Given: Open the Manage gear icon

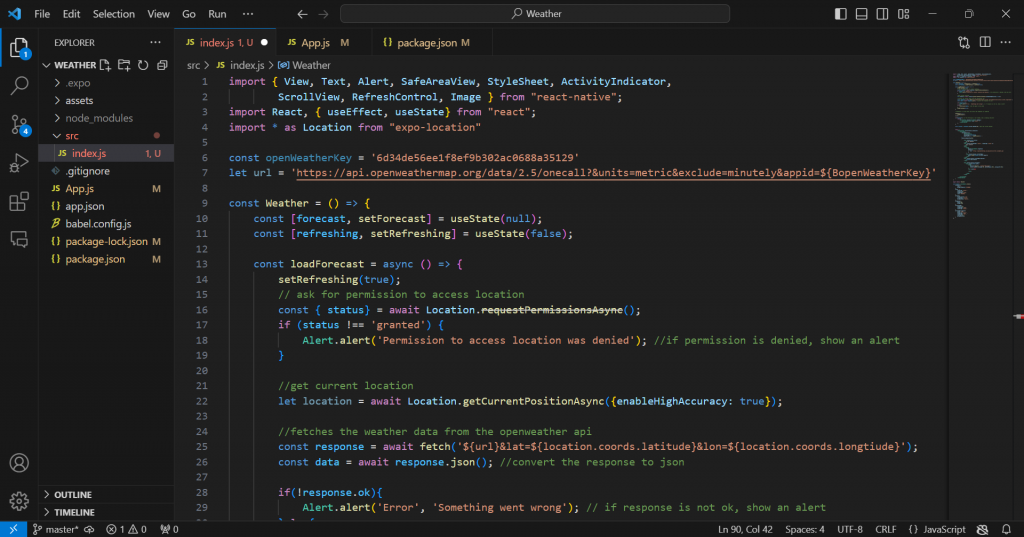Looking at the screenshot, I should point(19,501).
